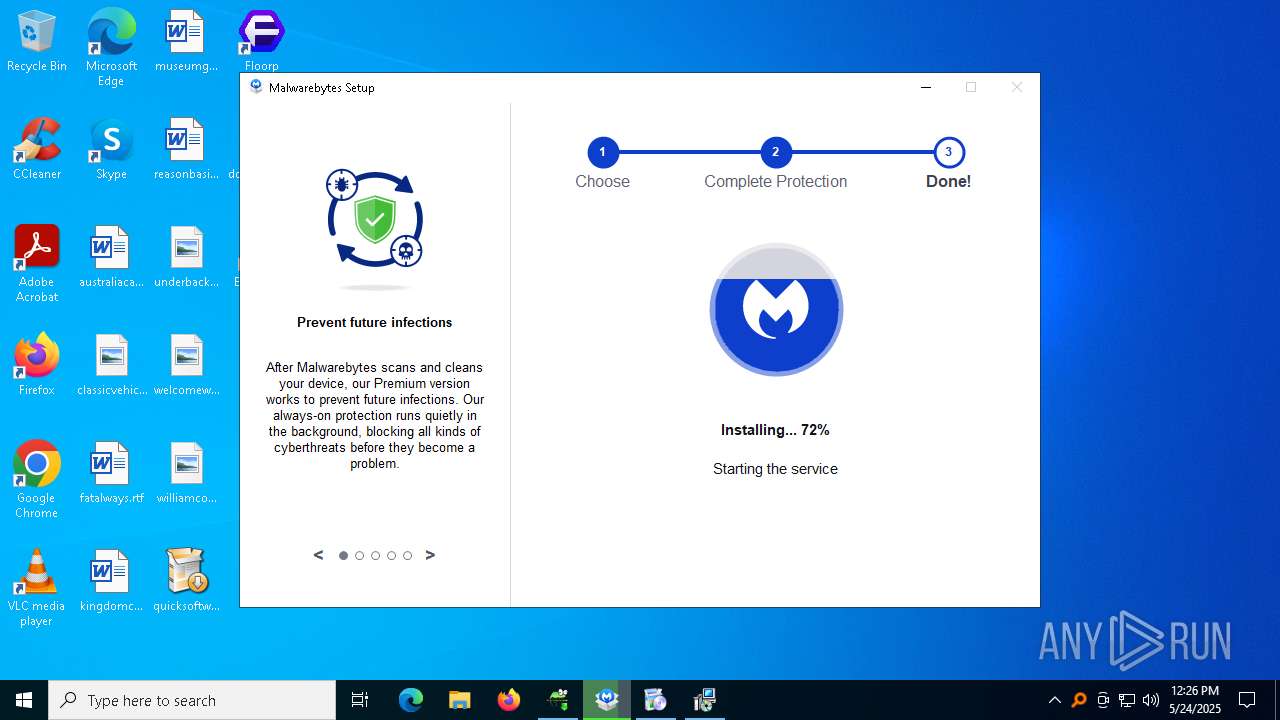1280x720 pixels.
Task: Click the Starting the service status
Action: point(775,469)
